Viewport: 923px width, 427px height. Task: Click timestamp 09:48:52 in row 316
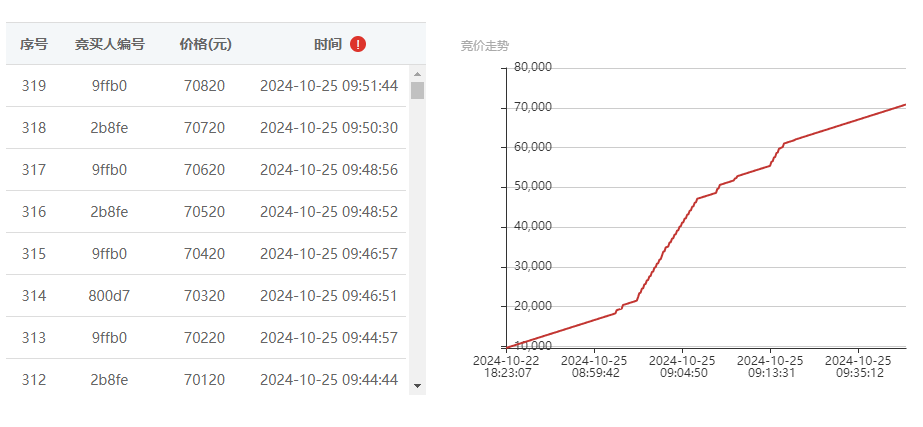(370, 211)
